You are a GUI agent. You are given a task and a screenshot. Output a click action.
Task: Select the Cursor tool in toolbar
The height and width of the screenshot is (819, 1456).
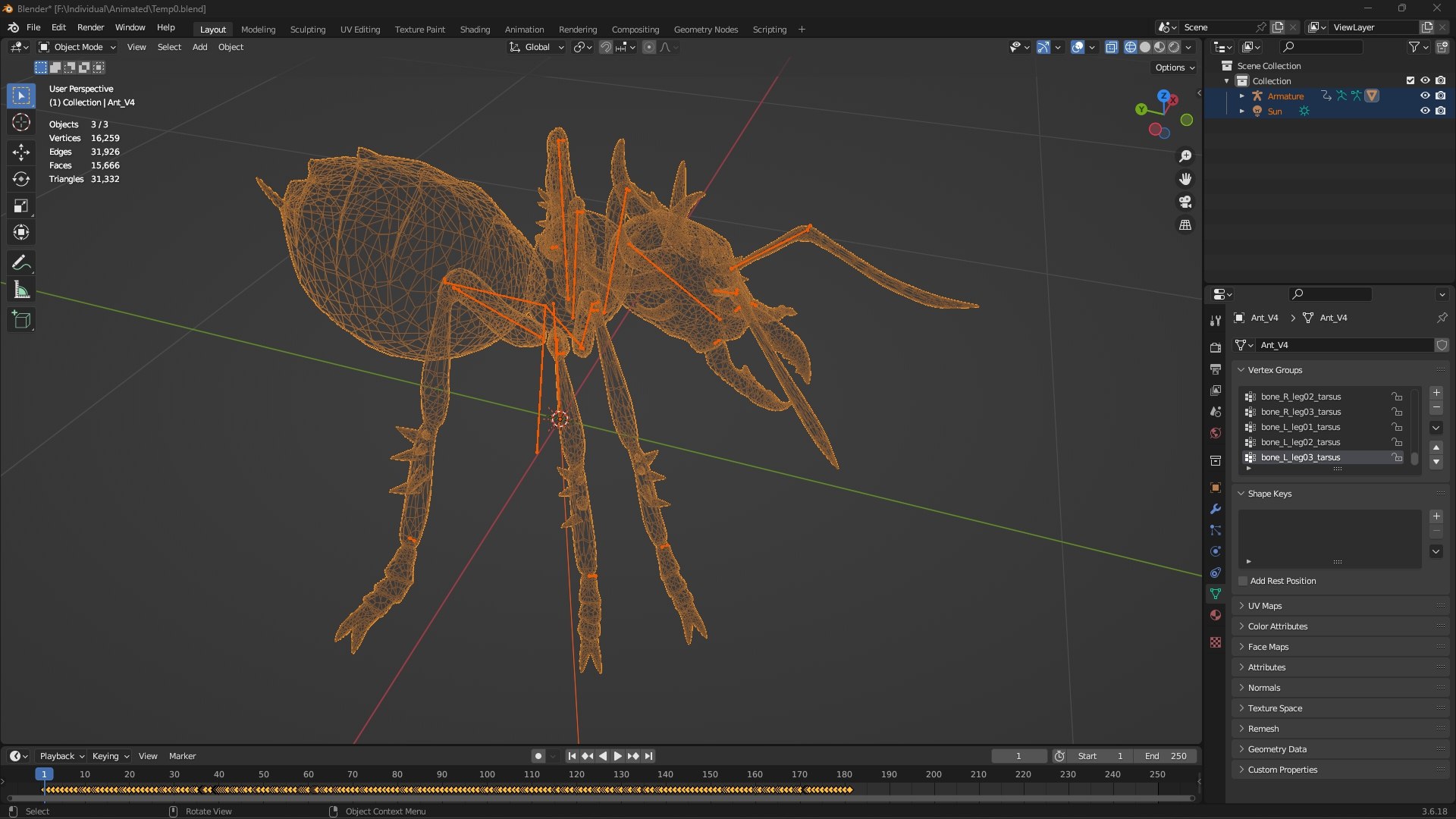click(21, 122)
